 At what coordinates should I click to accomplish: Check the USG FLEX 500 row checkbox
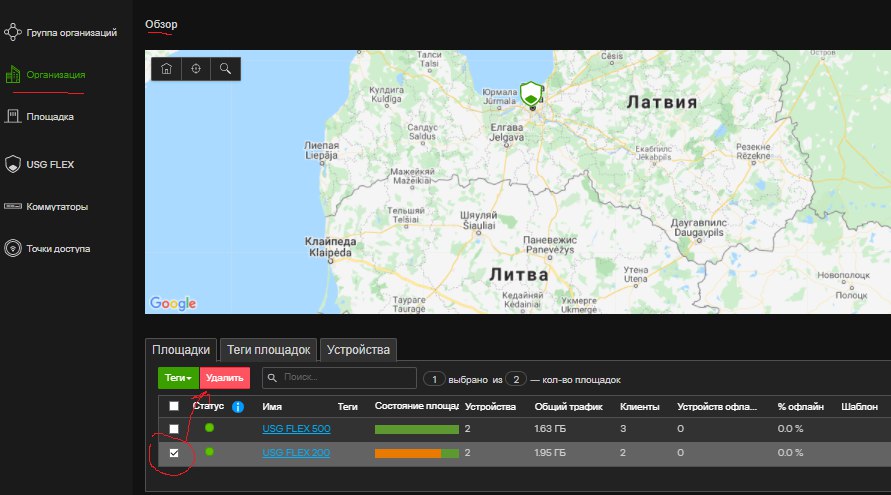174,429
